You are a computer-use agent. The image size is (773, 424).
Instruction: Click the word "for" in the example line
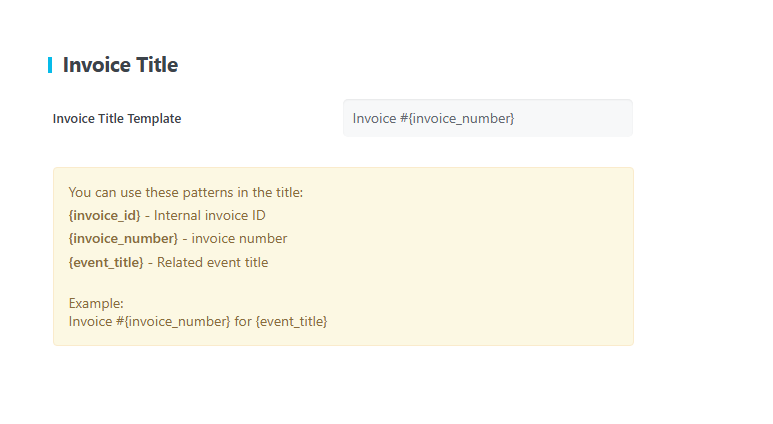coord(243,322)
